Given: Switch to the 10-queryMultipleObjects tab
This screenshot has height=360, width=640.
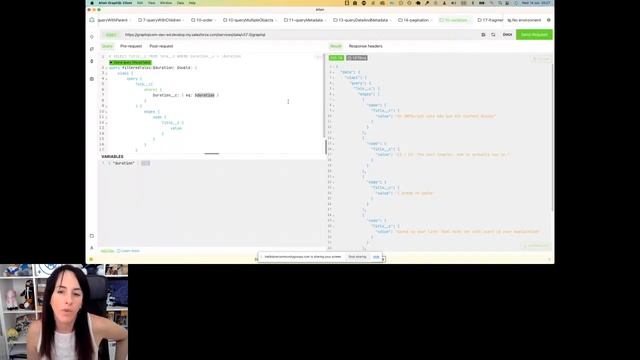Looking at the screenshot, I should (x=250, y=20).
